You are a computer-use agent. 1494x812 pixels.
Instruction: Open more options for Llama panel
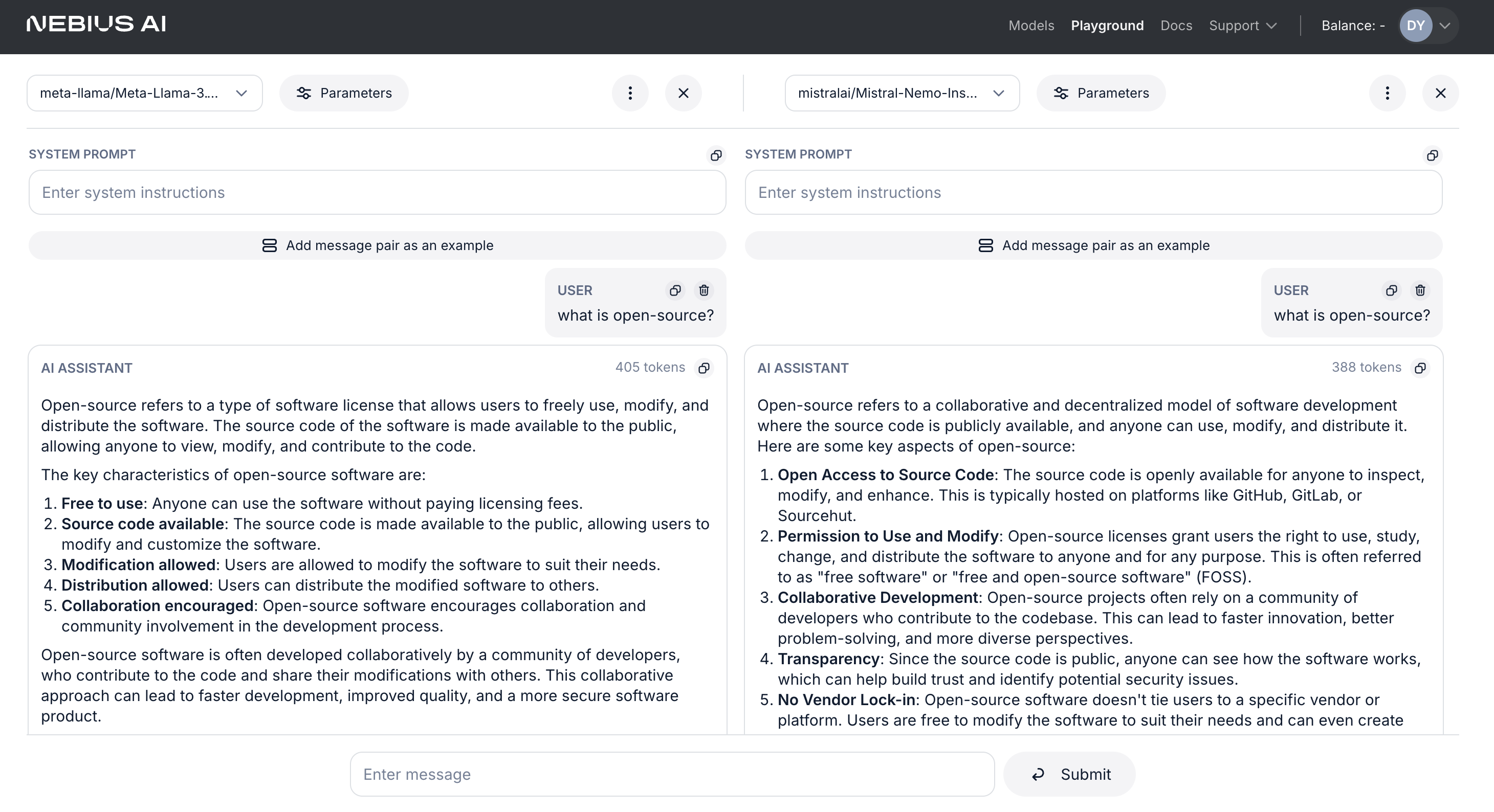click(630, 93)
